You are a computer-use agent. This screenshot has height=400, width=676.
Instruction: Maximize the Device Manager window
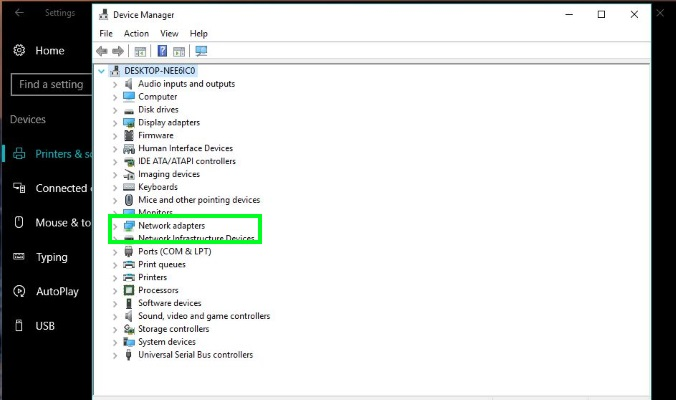coord(601,14)
